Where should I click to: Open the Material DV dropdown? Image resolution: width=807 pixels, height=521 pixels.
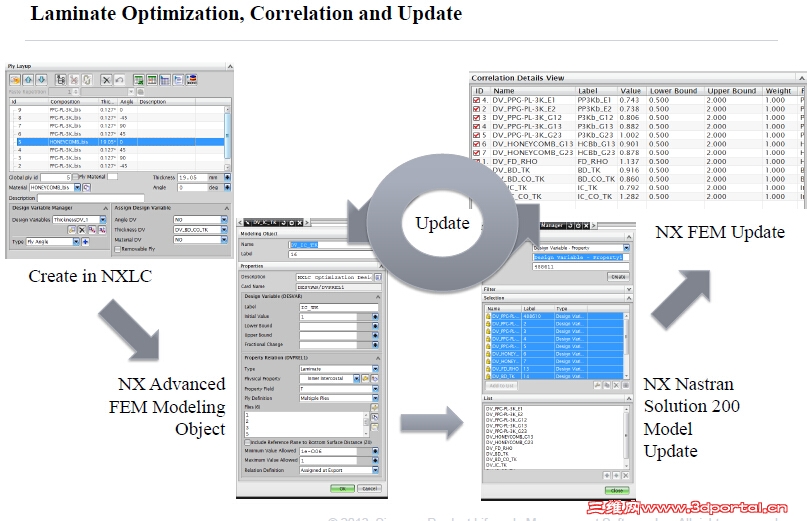[x=224, y=239]
